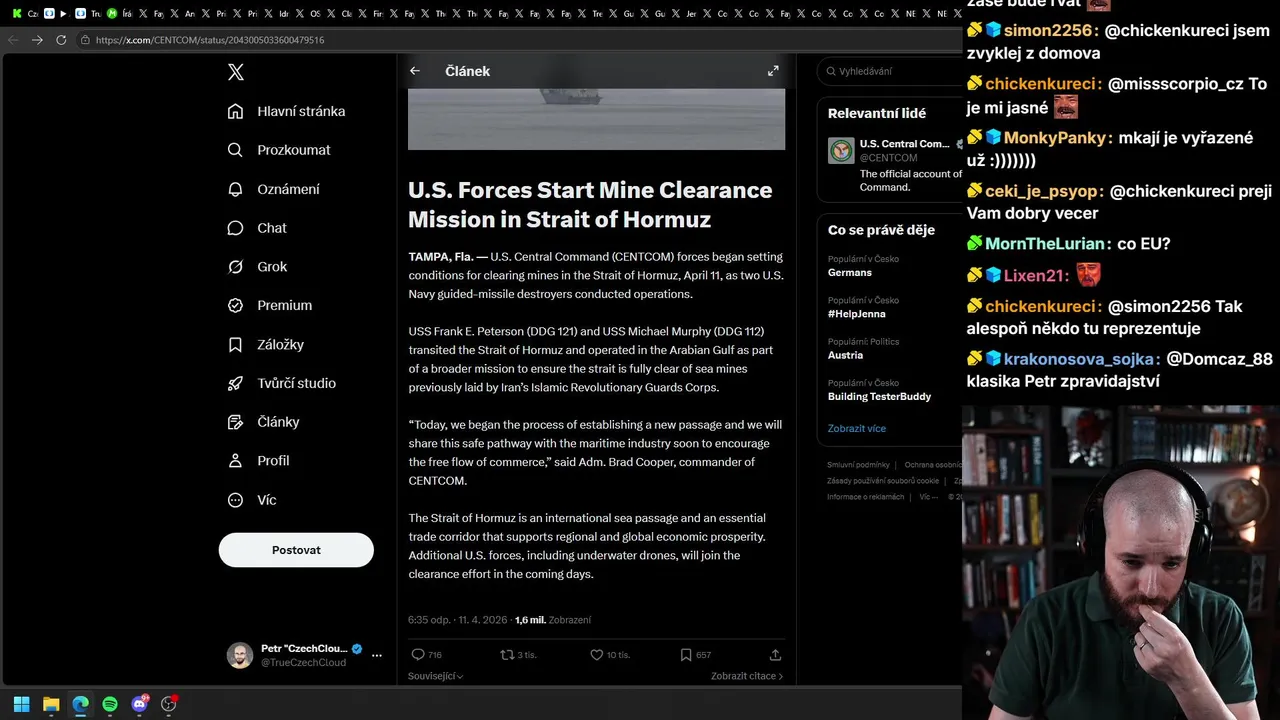This screenshot has width=1280, height=720.
Task: Click the browser forward arrow
Action: (x=37, y=40)
